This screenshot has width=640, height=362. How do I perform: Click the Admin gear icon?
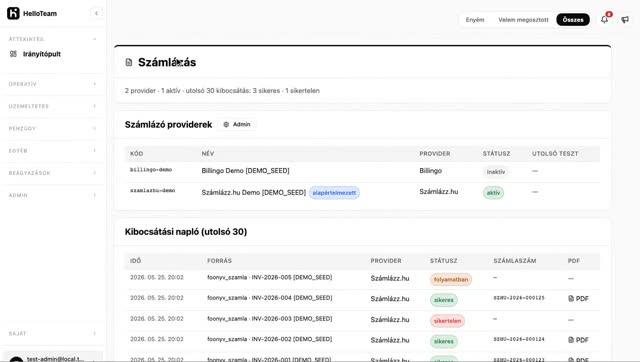point(226,124)
